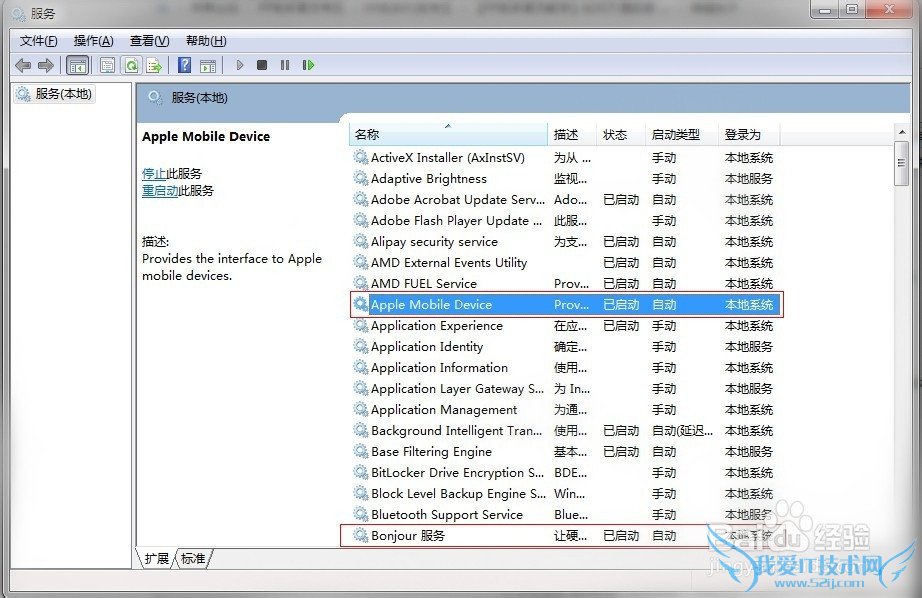
Task: Open the 操作(A) menu
Action: pos(93,41)
